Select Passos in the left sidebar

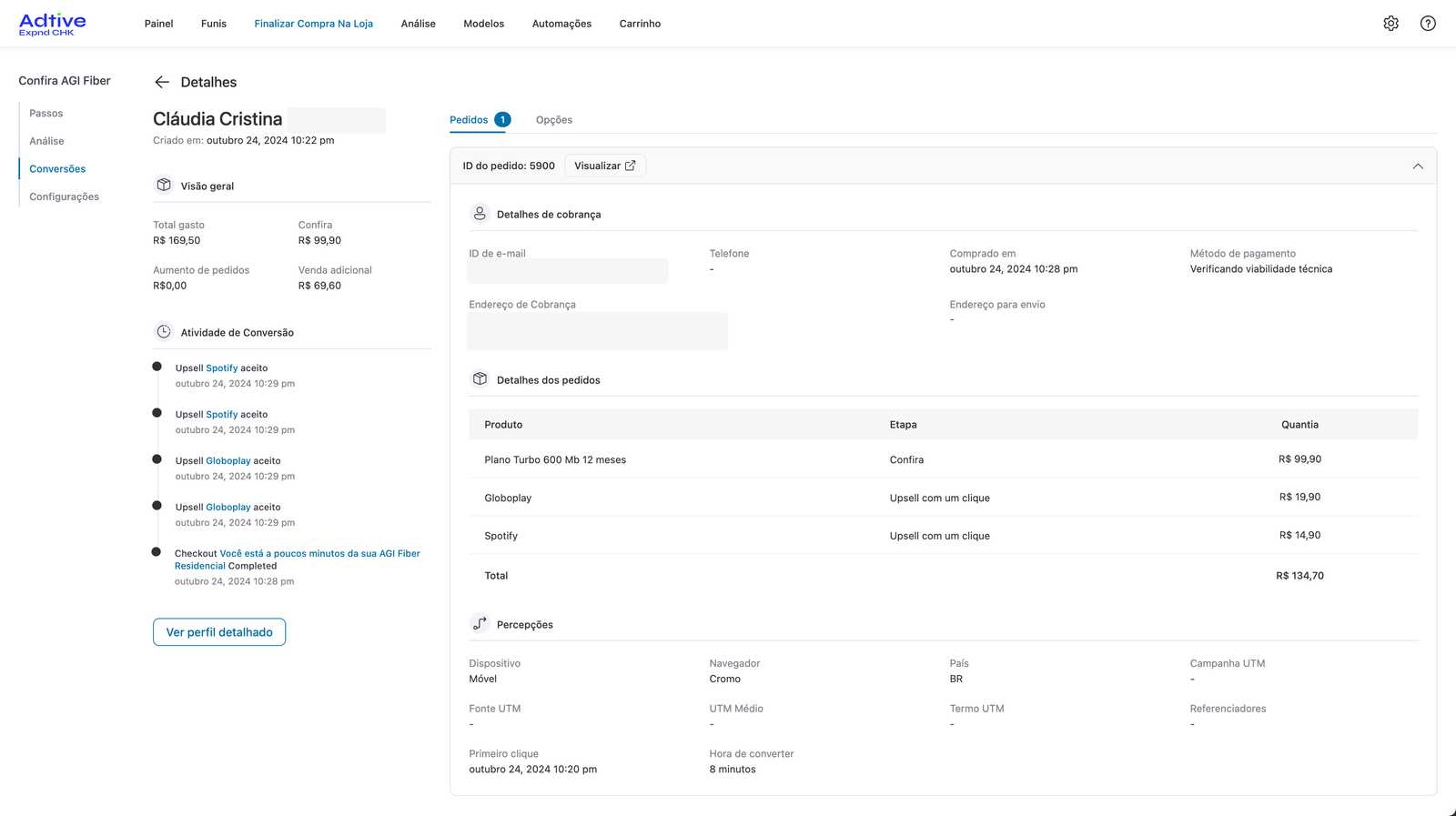pos(46,114)
